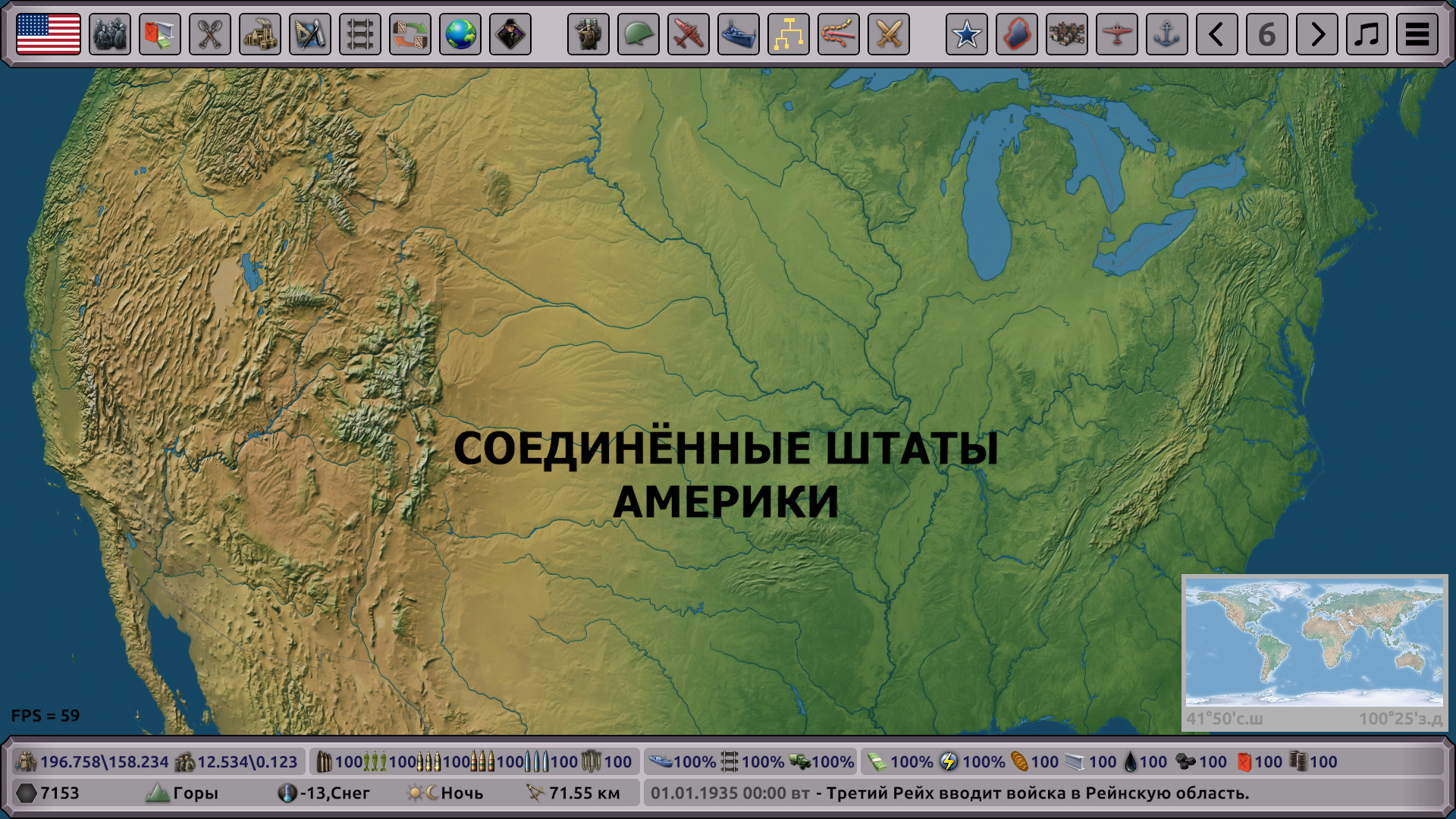Open the red bomber air force icon

pyautogui.click(x=689, y=34)
